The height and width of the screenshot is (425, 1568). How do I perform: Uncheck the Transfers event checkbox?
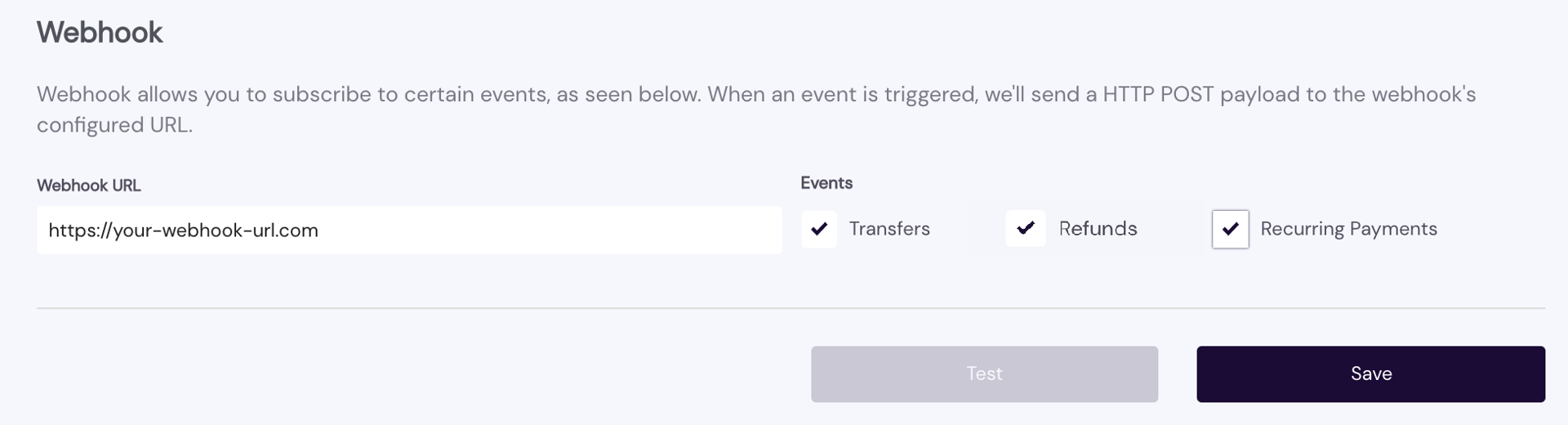pos(819,229)
